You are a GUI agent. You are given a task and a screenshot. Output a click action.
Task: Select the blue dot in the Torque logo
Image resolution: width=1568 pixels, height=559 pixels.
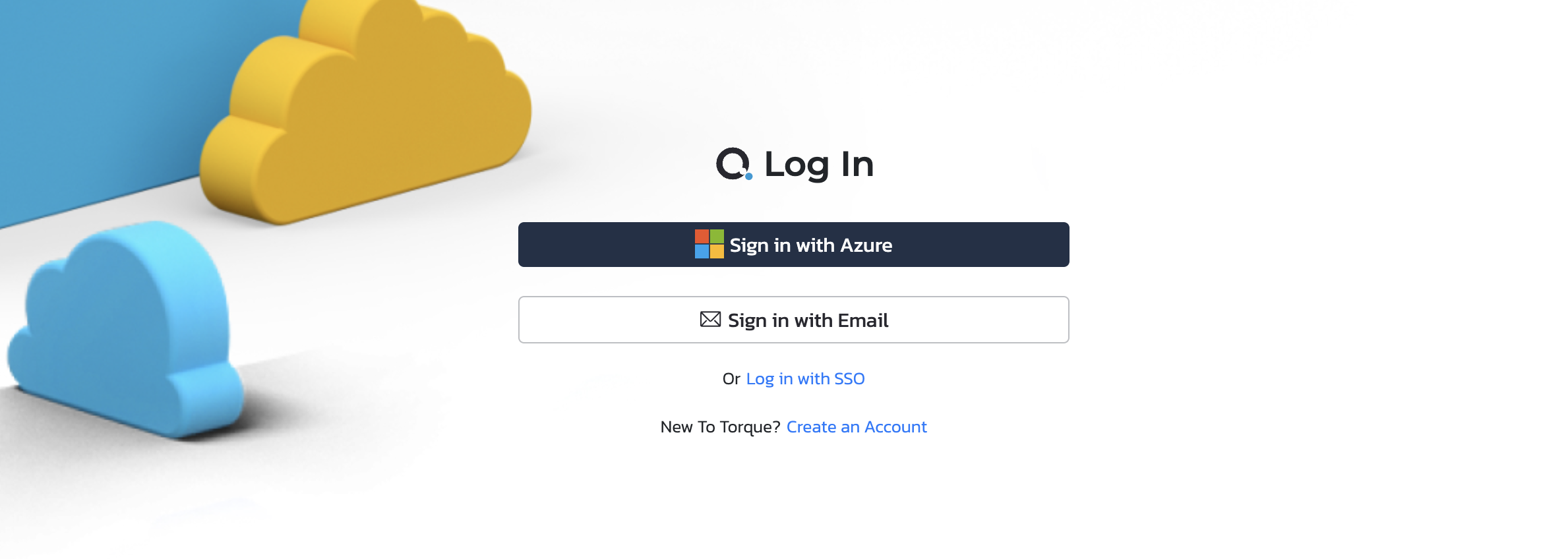click(748, 176)
